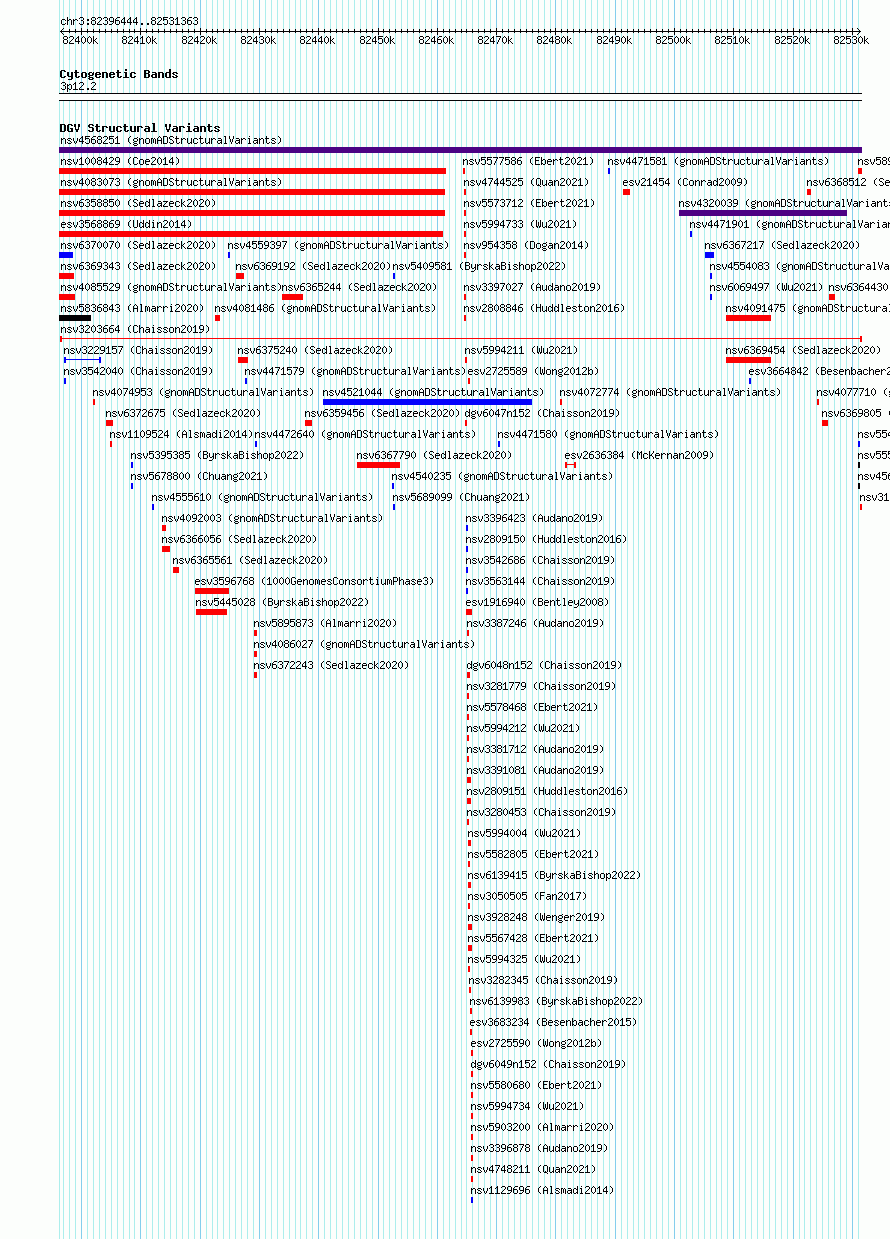Screen dimensions: 890x1239
Task: Click the red bar under nsv4091475
Action: click(748, 318)
